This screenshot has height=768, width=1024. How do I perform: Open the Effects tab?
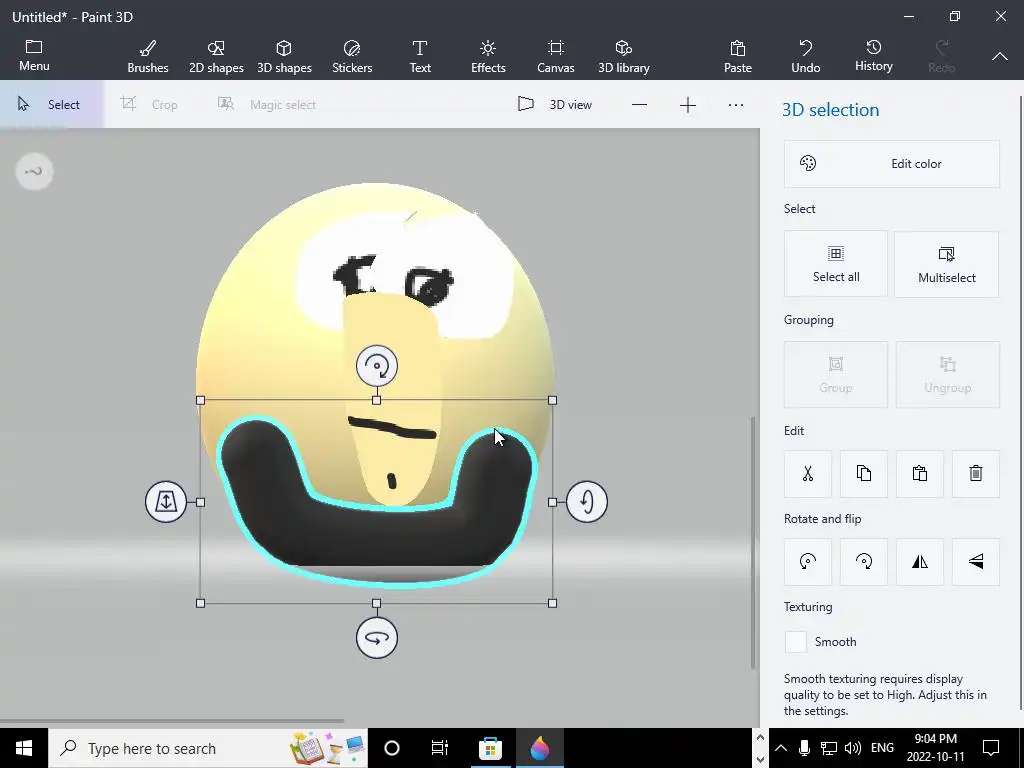488,57
